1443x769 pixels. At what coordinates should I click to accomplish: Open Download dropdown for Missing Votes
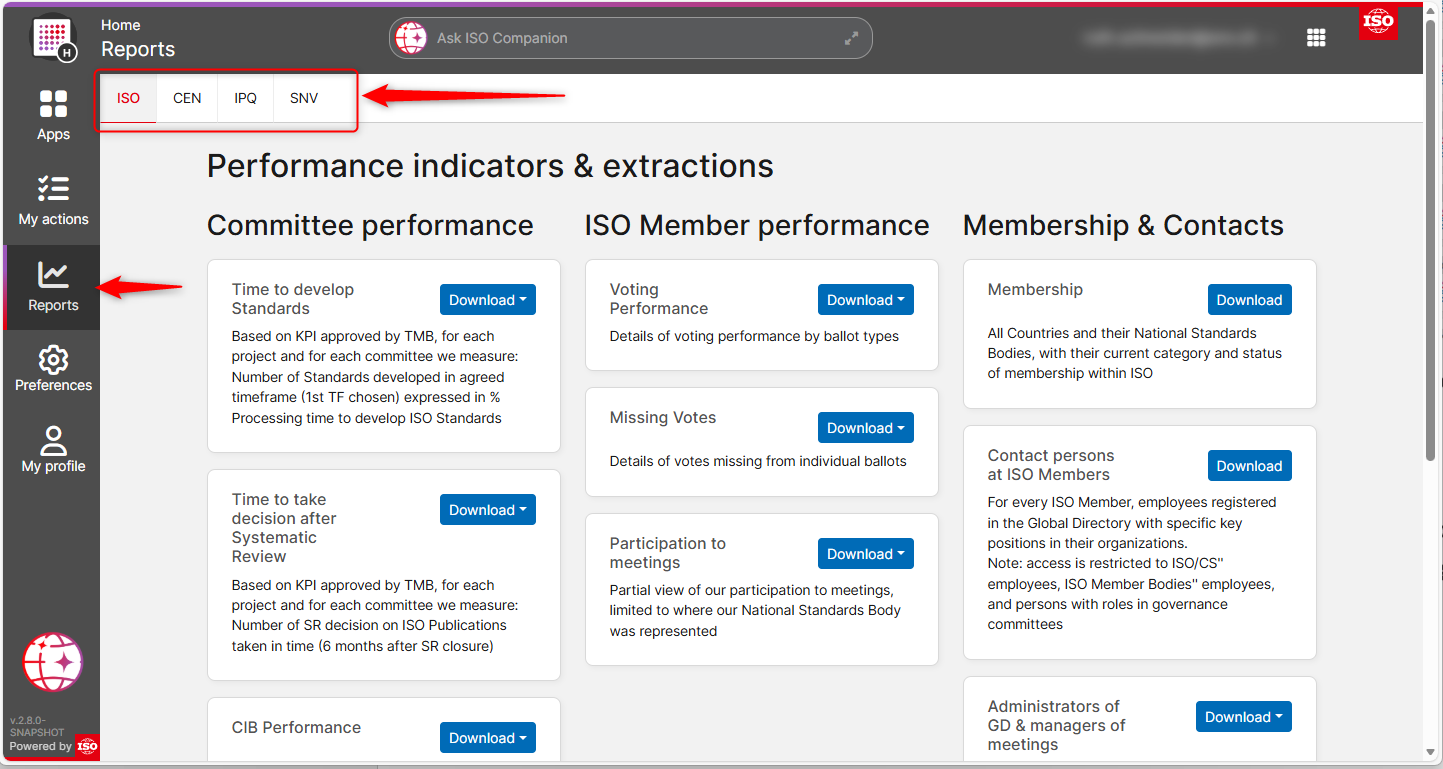pyautogui.click(x=866, y=428)
